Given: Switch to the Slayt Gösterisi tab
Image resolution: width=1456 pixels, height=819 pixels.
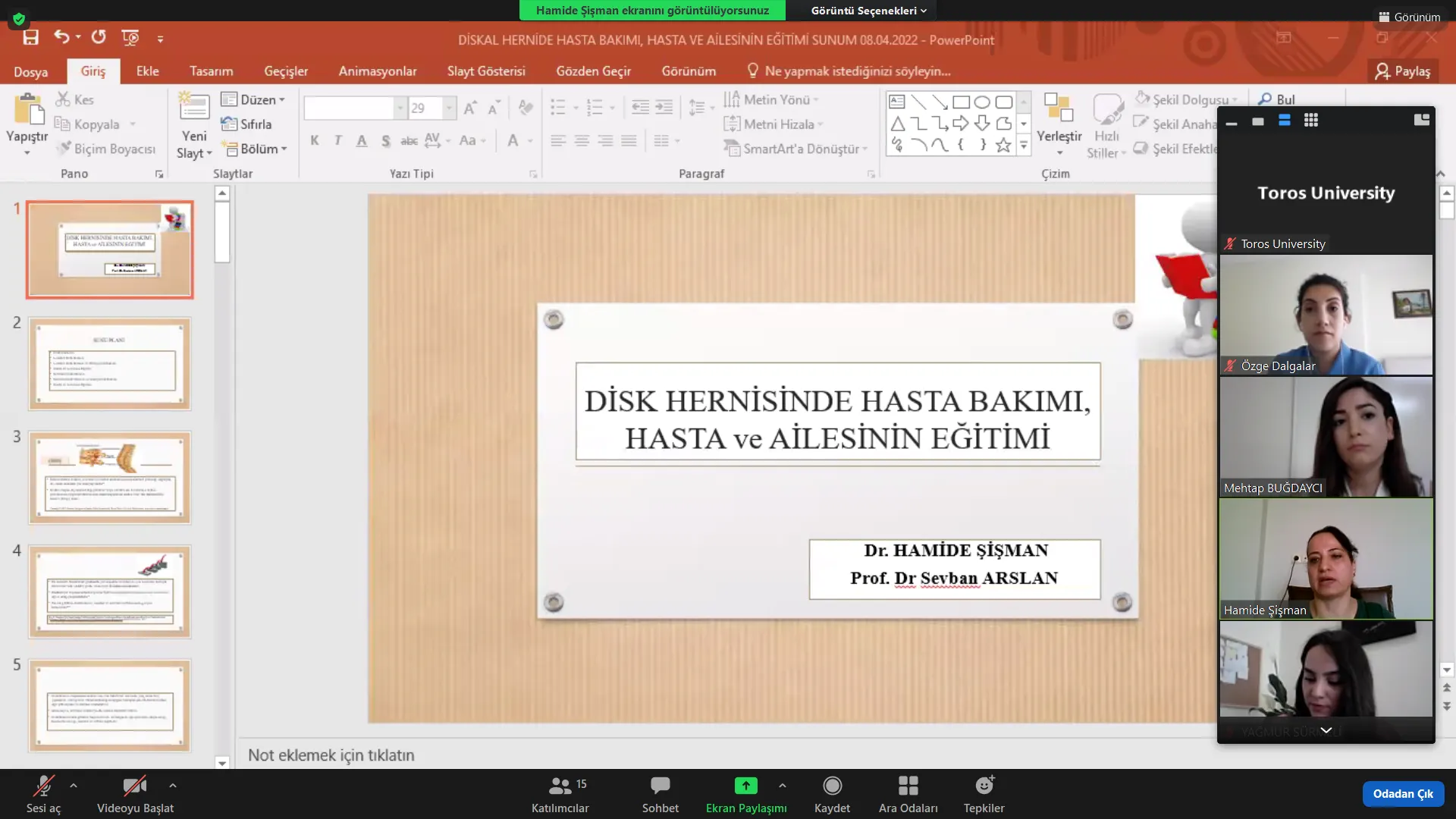Looking at the screenshot, I should tap(486, 71).
